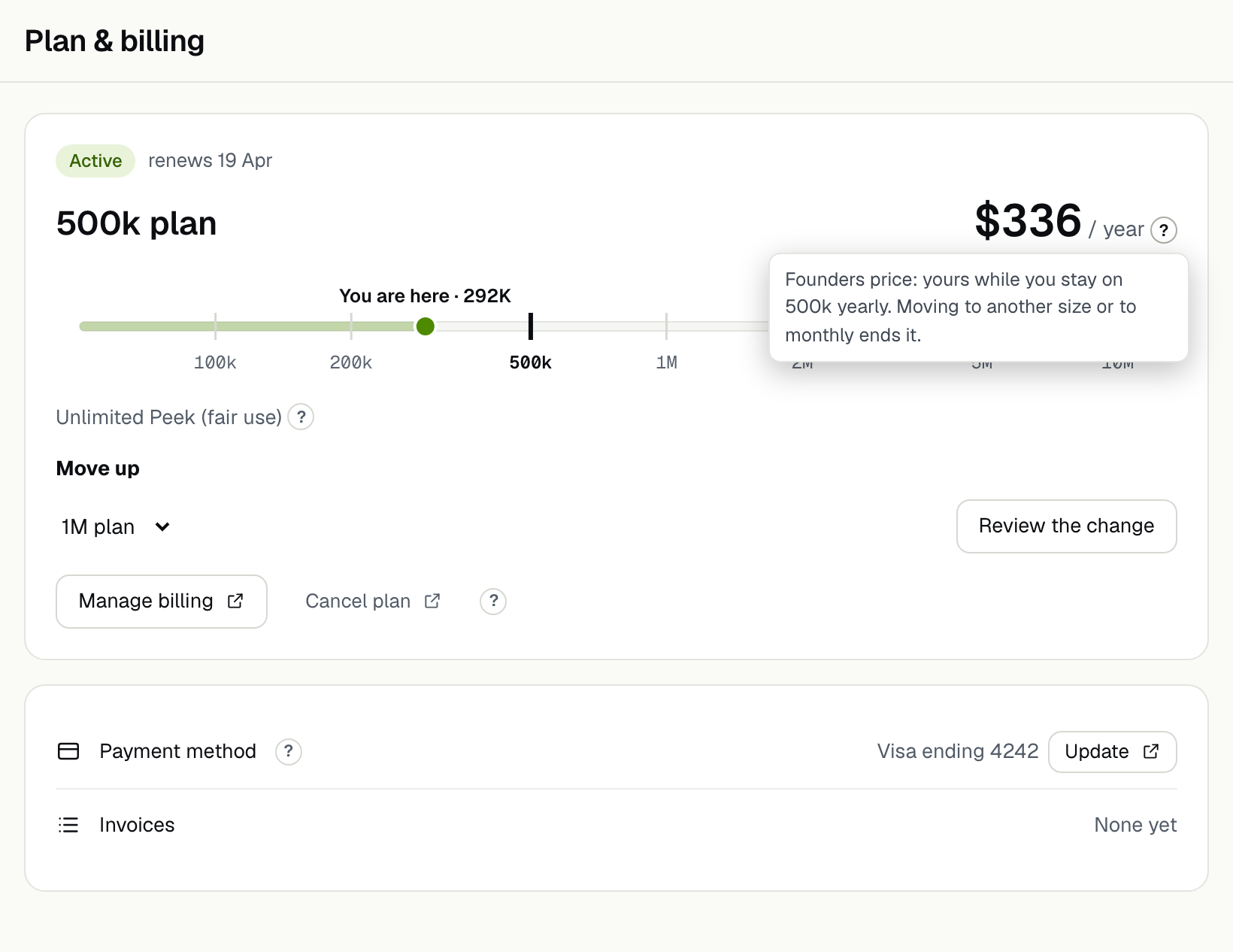Open the 1M plan dropdown

pyautogui.click(x=117, y=526)
